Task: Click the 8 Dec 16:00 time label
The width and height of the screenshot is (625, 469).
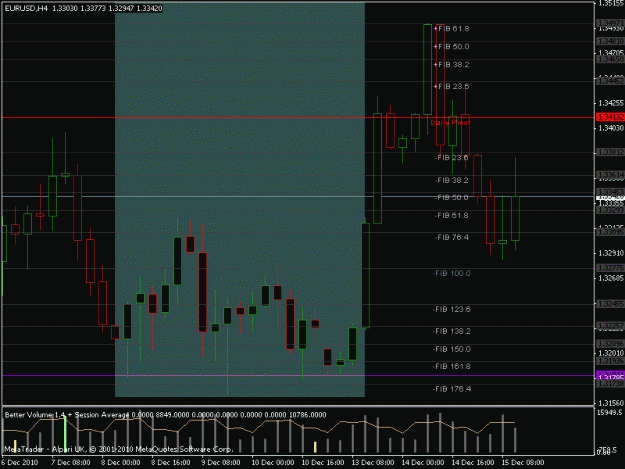Action: pyautogui.click(x=170, y=462)
